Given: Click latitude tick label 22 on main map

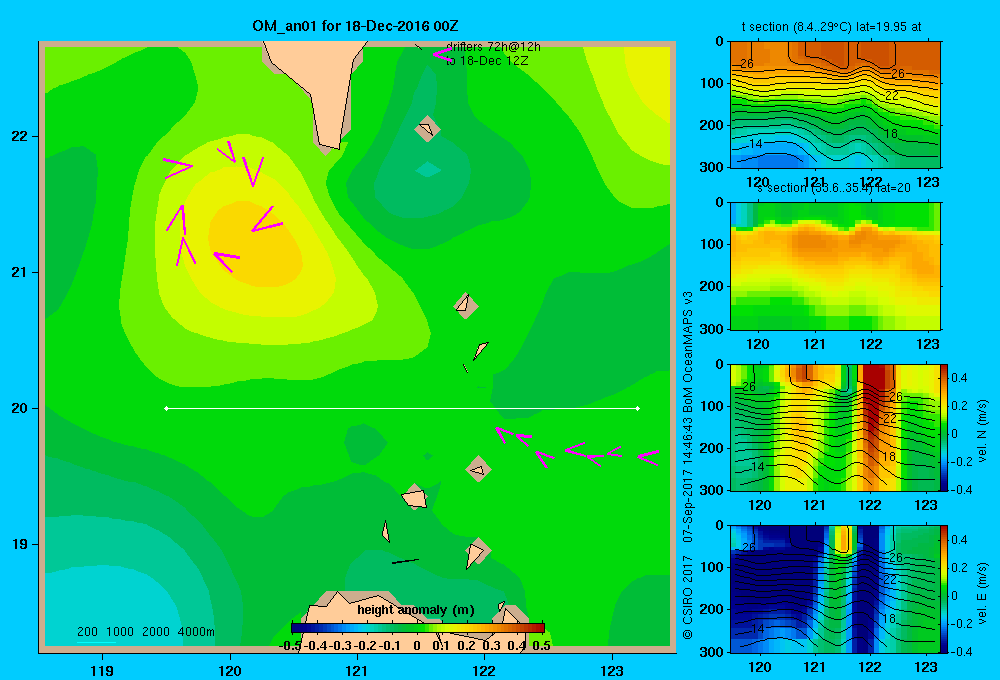Looking at the screenshot, I should click(20, 137).
